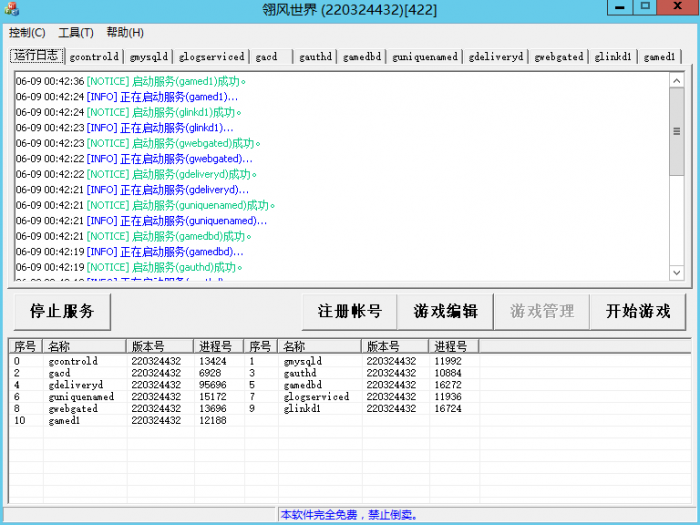This screenshot has width=700, height=525.
Task: Click the 开始游戏 button
Action: pos(638,312)
